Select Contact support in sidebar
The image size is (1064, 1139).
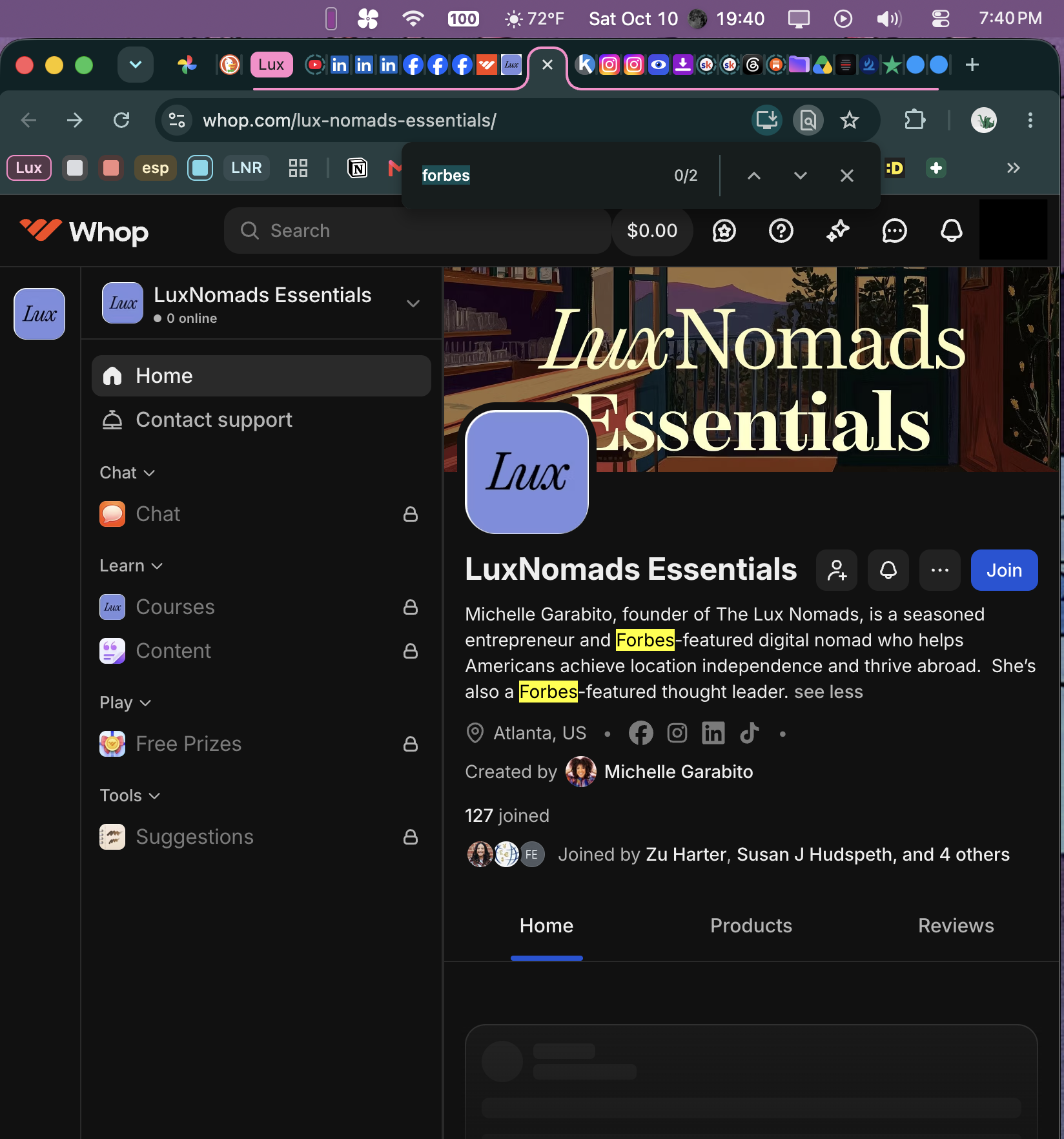click(261, 420)
